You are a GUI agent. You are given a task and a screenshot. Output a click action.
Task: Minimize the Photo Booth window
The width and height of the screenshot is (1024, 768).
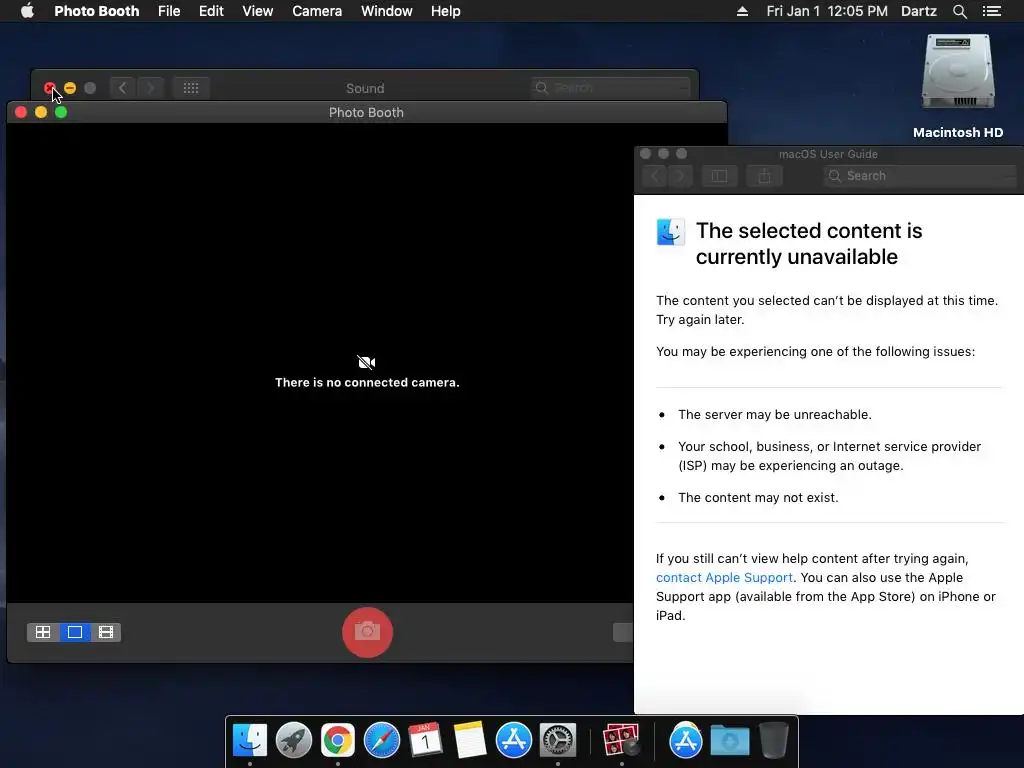pos(41,112)
